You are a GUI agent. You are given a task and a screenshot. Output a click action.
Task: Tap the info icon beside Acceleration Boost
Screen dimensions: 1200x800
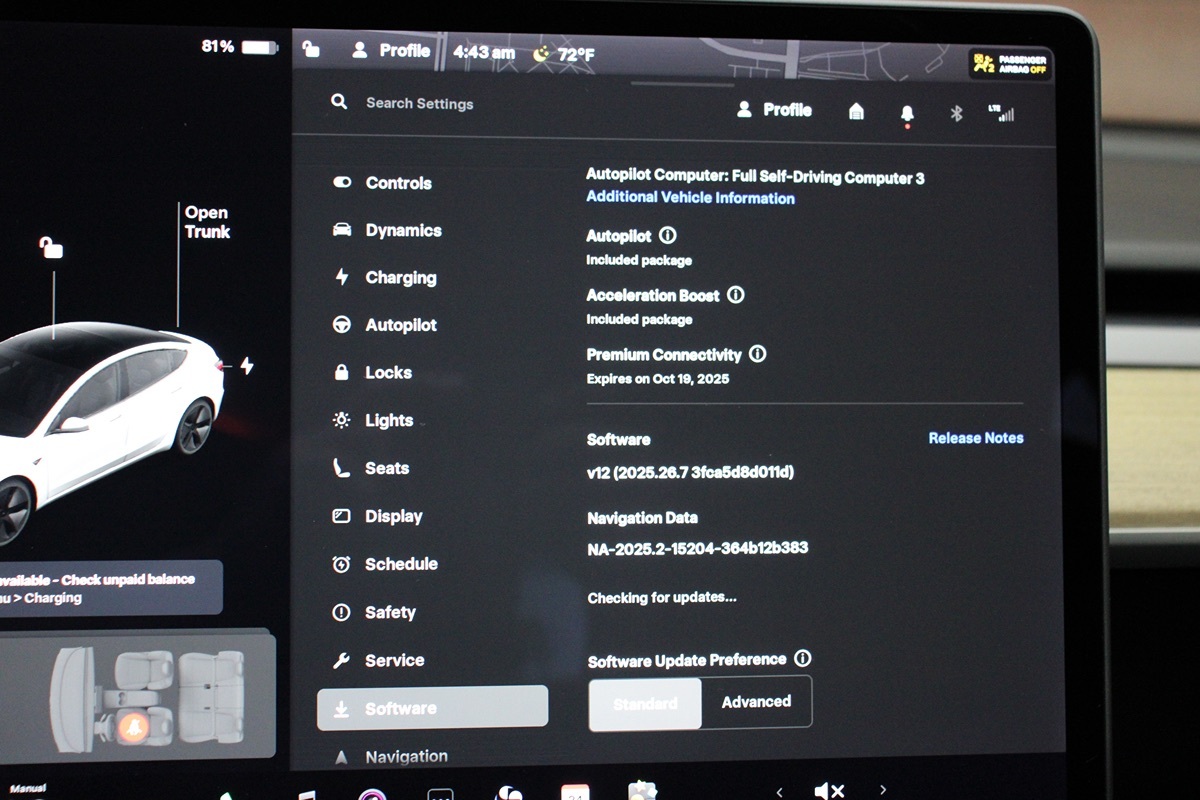(x=736, y=295)
